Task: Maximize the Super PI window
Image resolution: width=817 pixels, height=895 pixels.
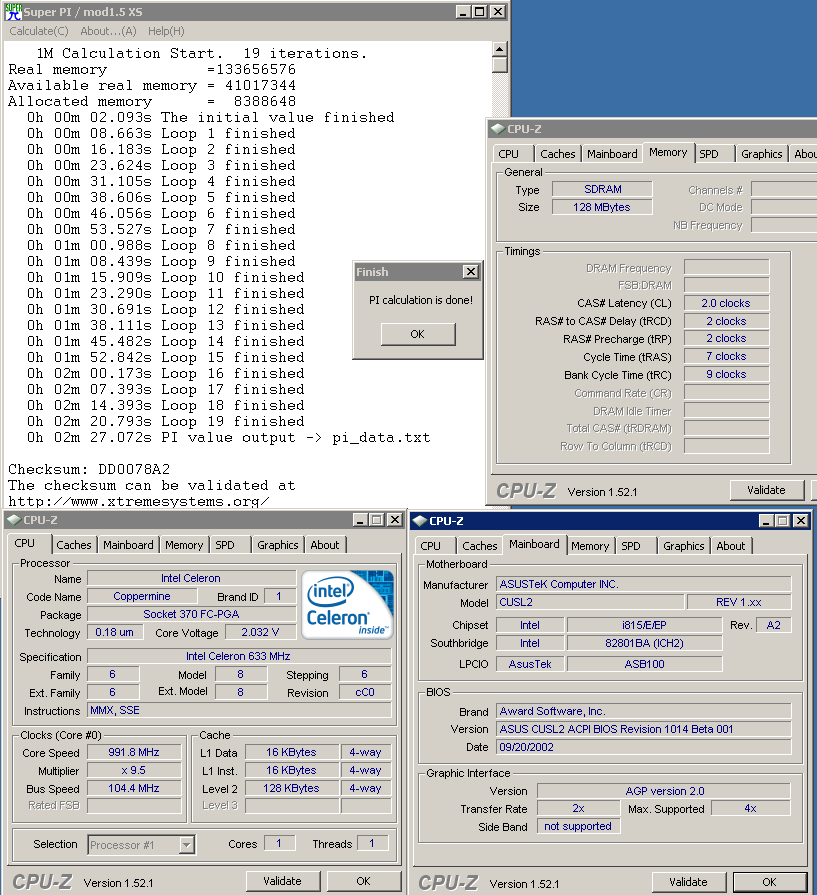Action: [480, 12]
